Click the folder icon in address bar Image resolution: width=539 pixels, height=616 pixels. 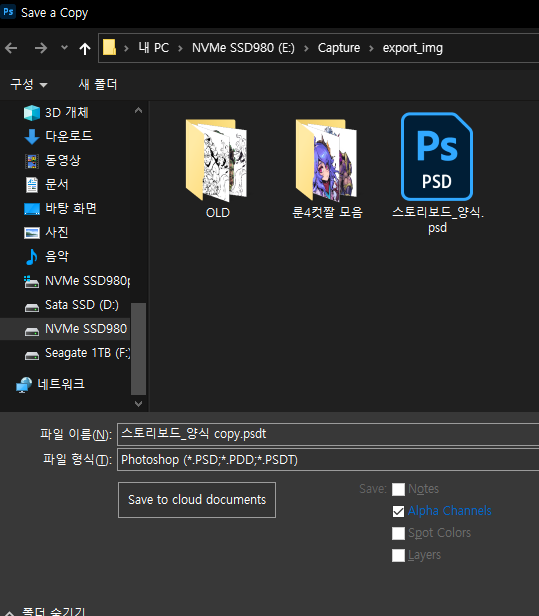click(x=110, y=48)
